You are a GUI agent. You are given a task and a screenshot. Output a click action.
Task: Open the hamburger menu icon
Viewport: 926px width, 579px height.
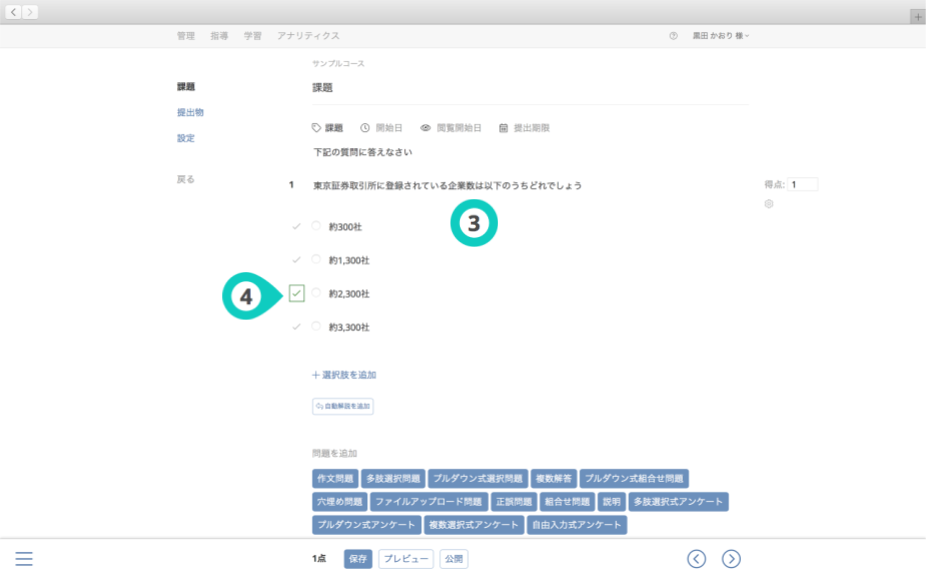point(24,559)
